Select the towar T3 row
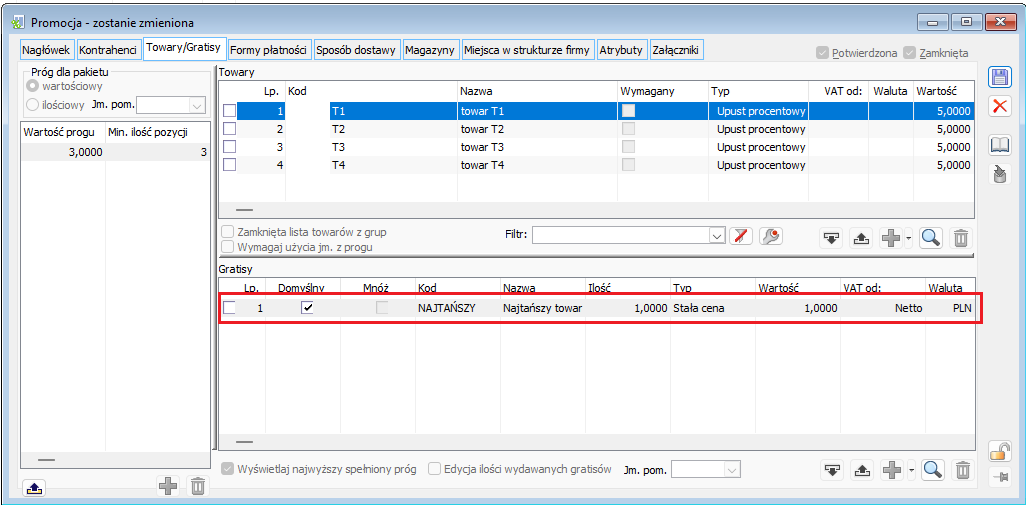The image size is (1026, 505). tap(482, 147)
